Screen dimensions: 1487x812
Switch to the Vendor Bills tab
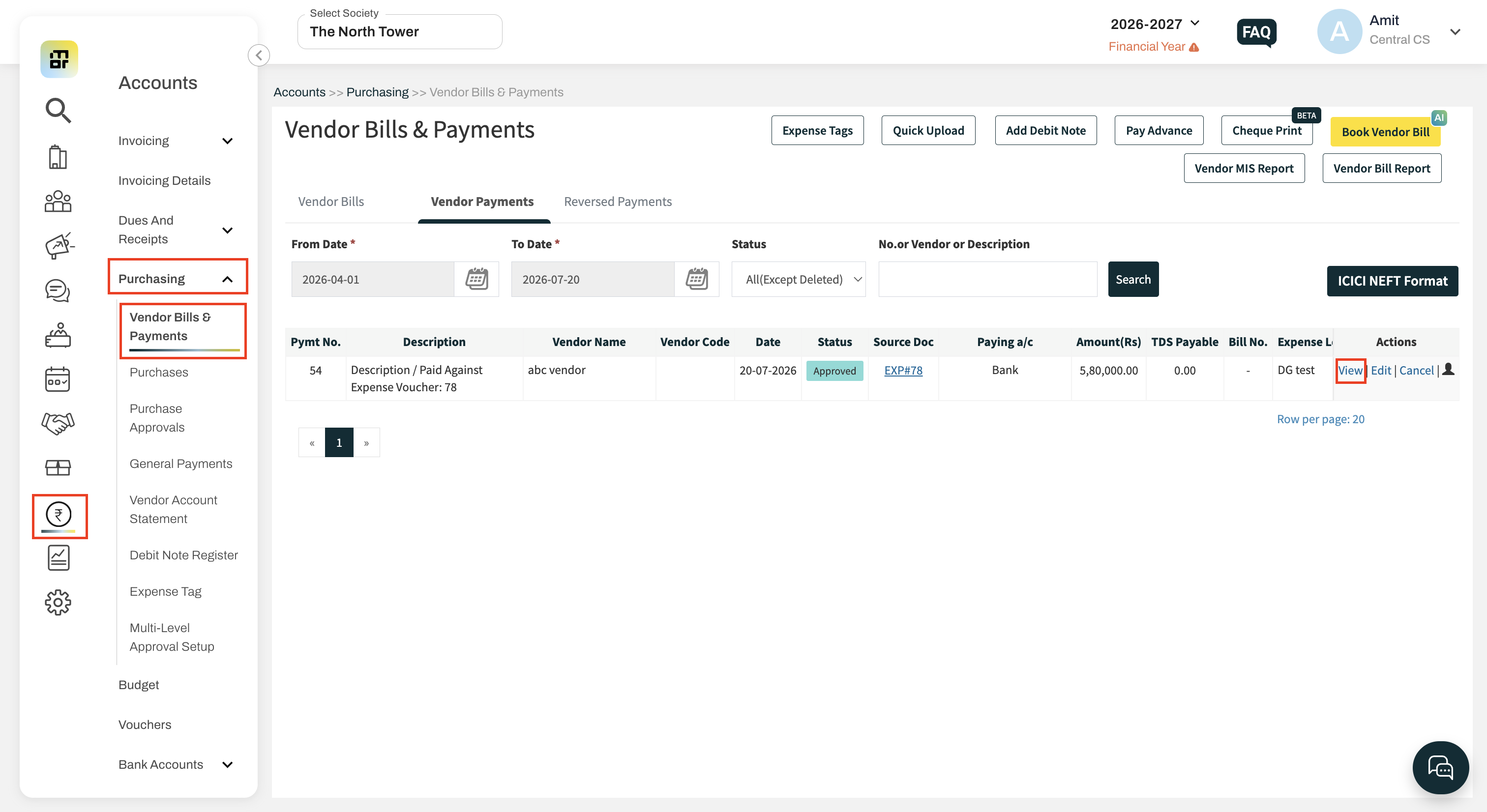tap(331, 202)
